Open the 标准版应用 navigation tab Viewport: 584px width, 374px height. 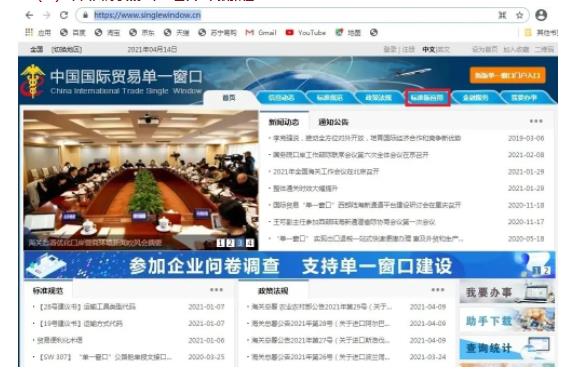pyautogui.click(x=427, y=98)
